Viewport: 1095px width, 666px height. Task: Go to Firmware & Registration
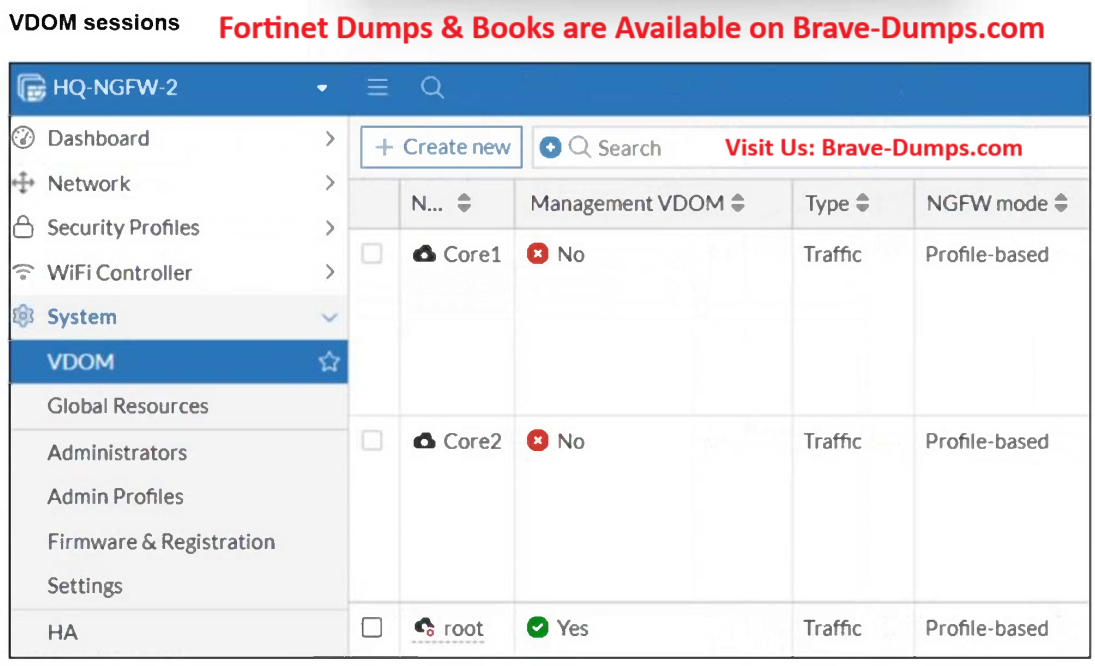[x=161, y=542]
